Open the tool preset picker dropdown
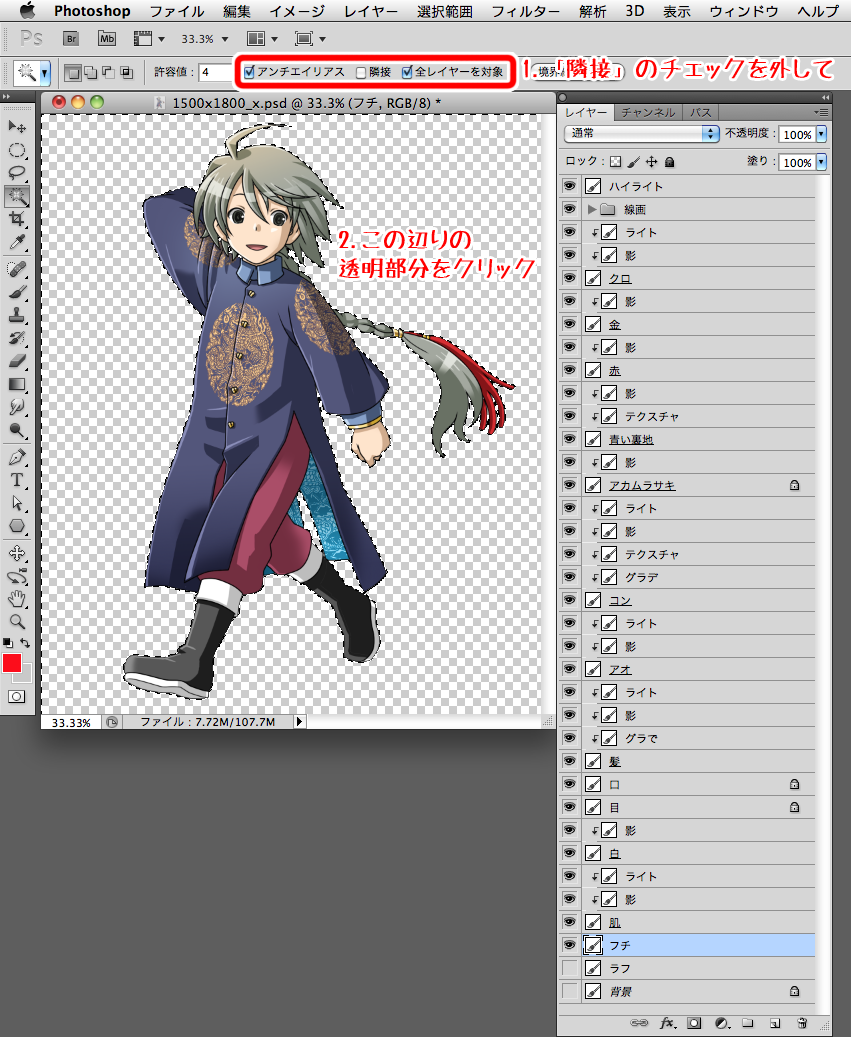The width and height of the screenshot is (851, 1037). pos(45,72)
